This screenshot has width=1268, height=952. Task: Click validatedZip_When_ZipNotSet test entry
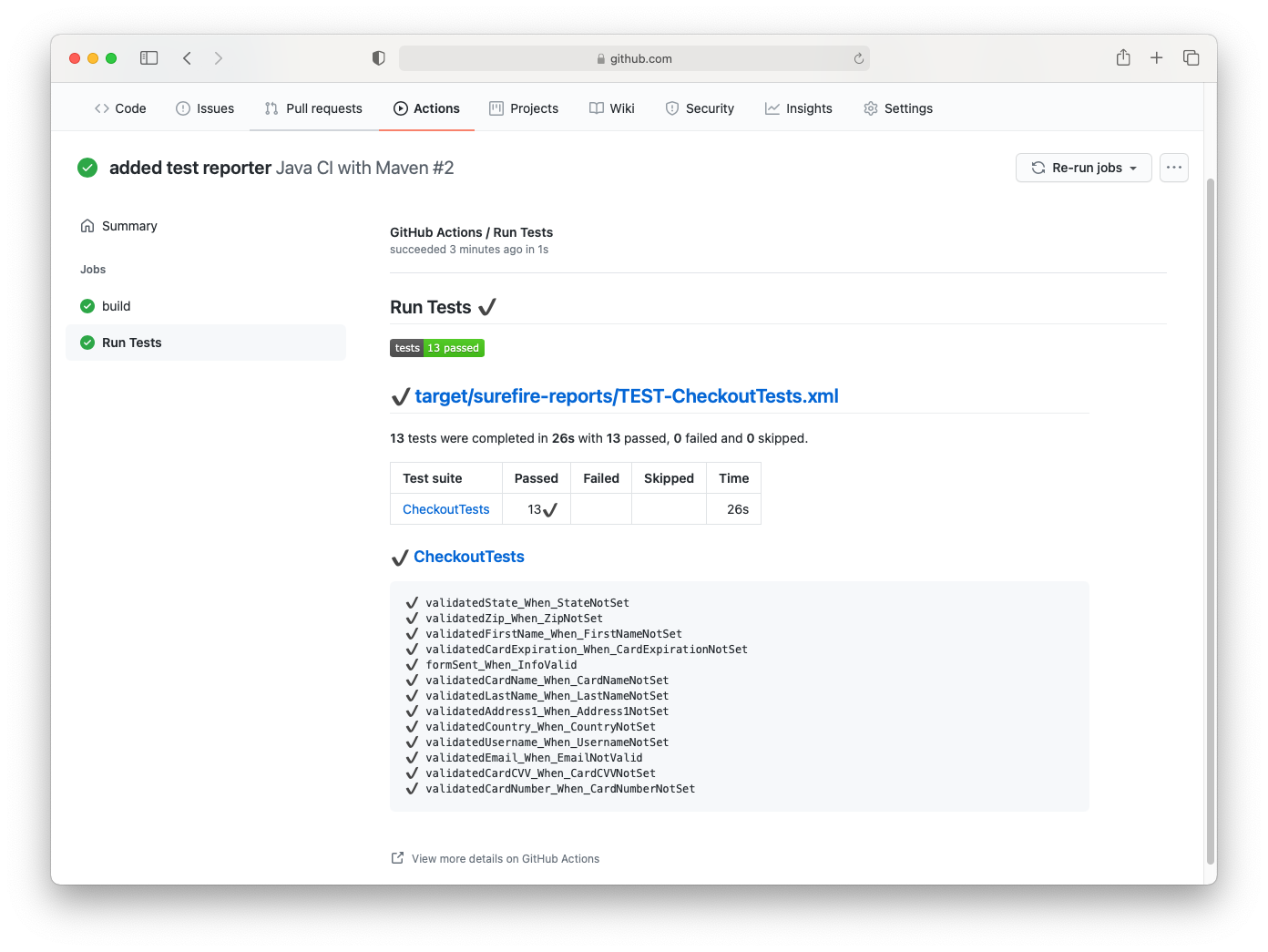514,619
